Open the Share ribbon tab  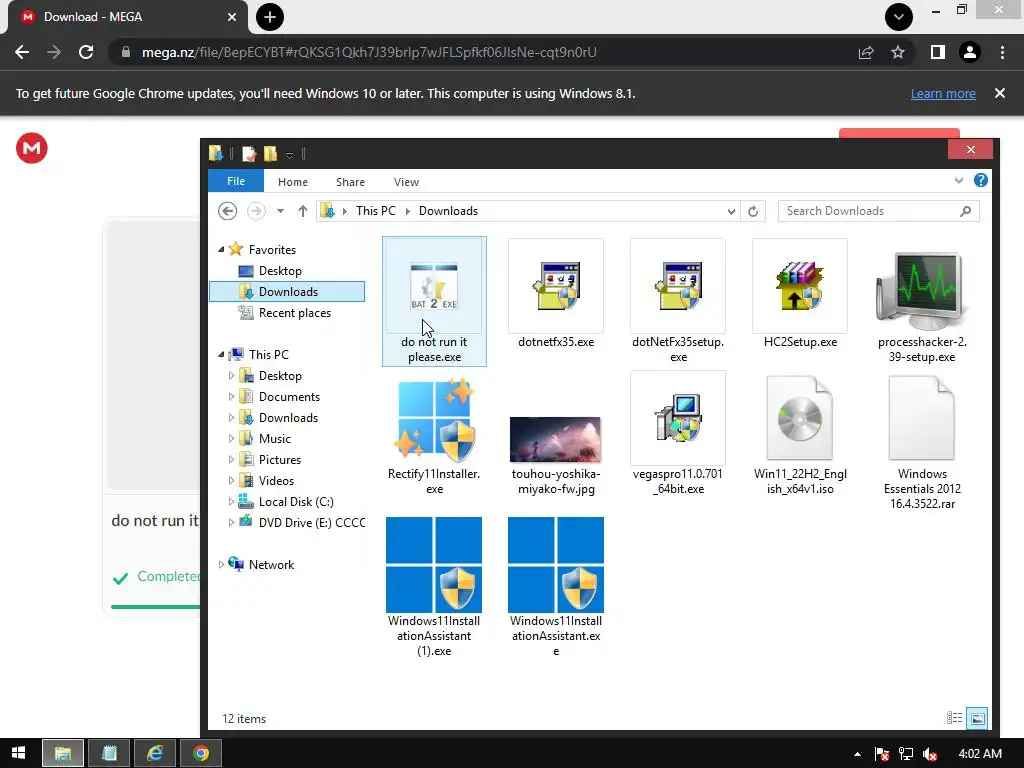(x=350, y=182)
